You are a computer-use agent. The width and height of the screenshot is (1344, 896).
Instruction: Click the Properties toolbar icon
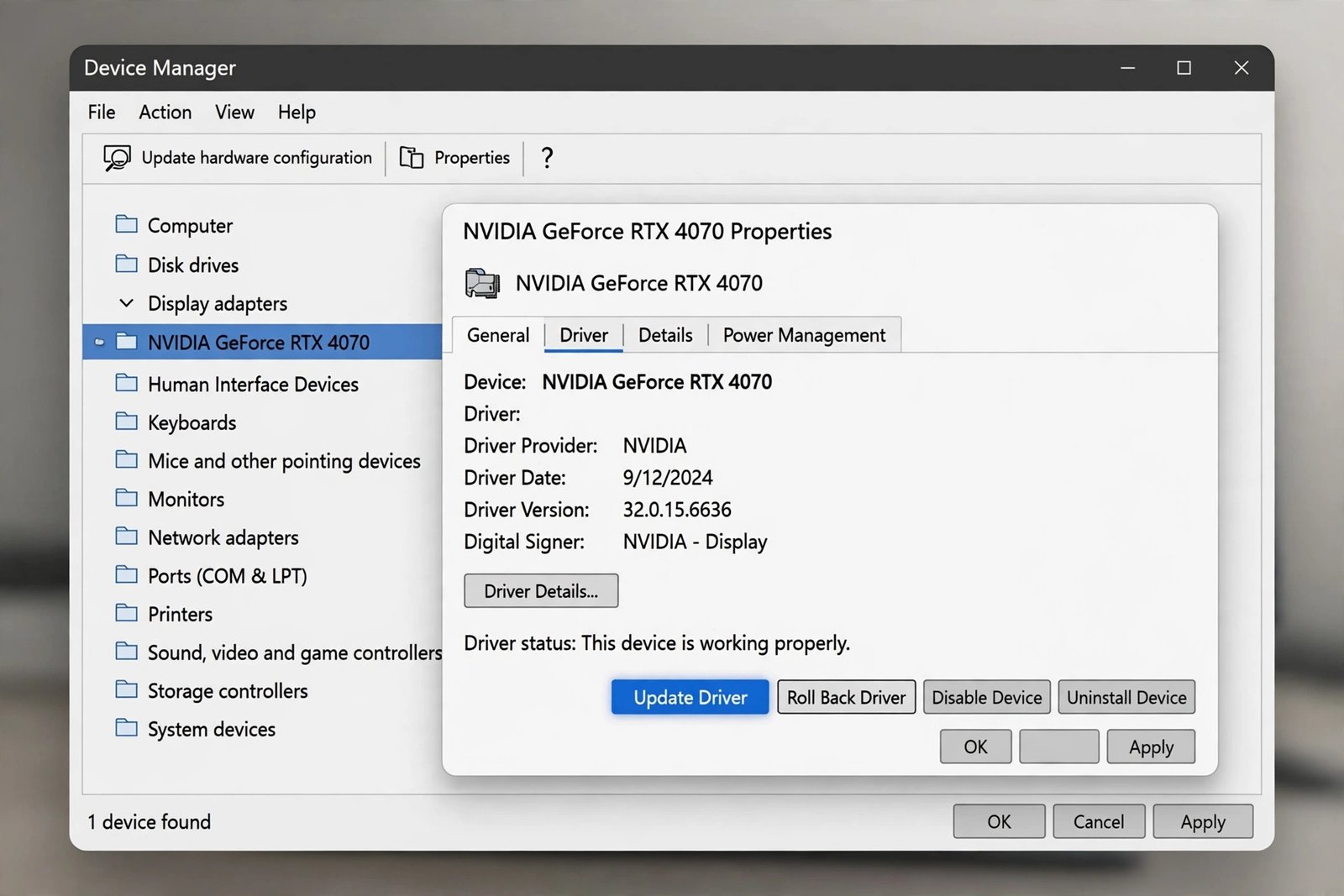pyautogui.click(x=412, y=158)
